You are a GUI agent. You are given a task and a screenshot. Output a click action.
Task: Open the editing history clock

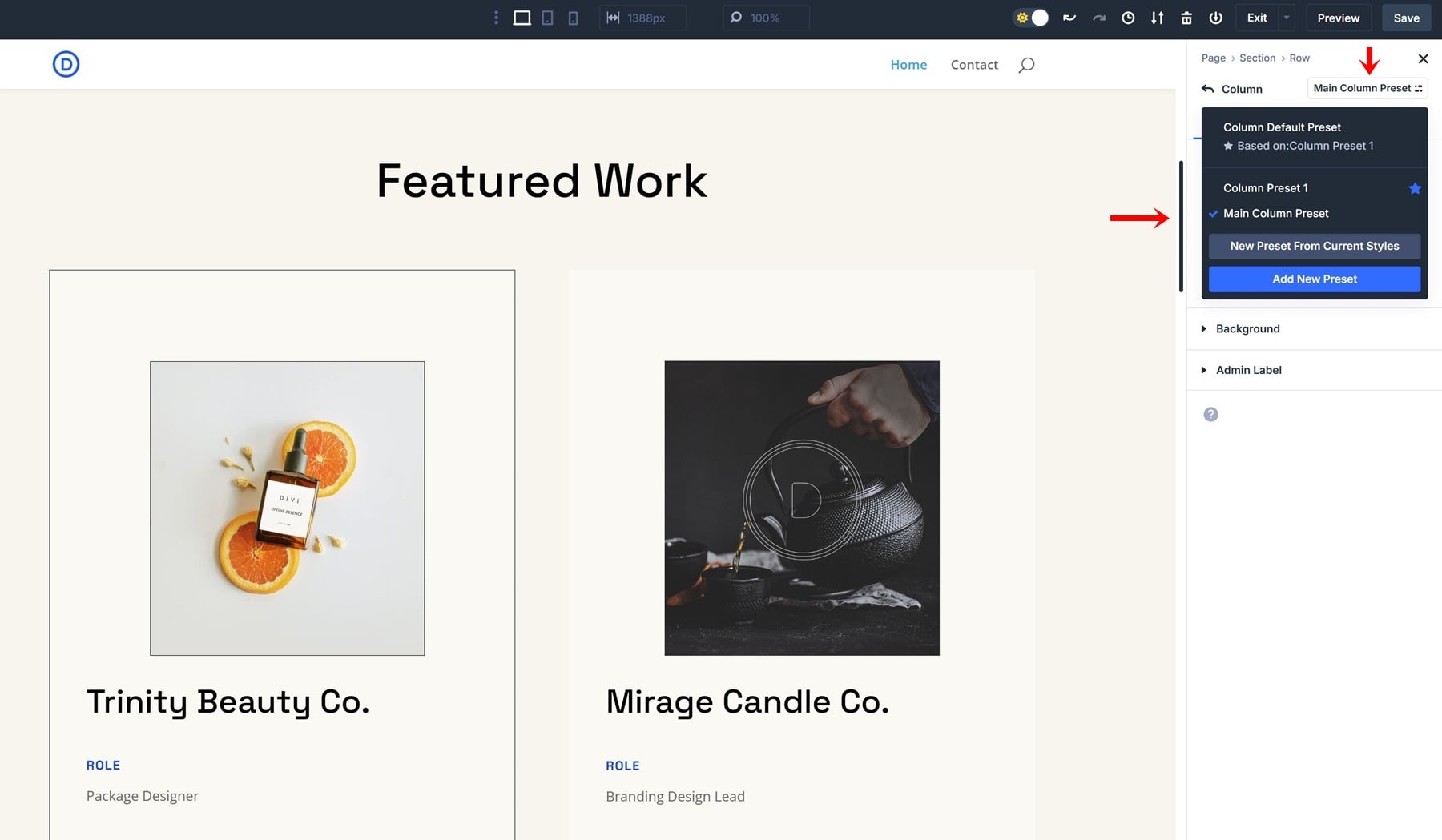1128,18
